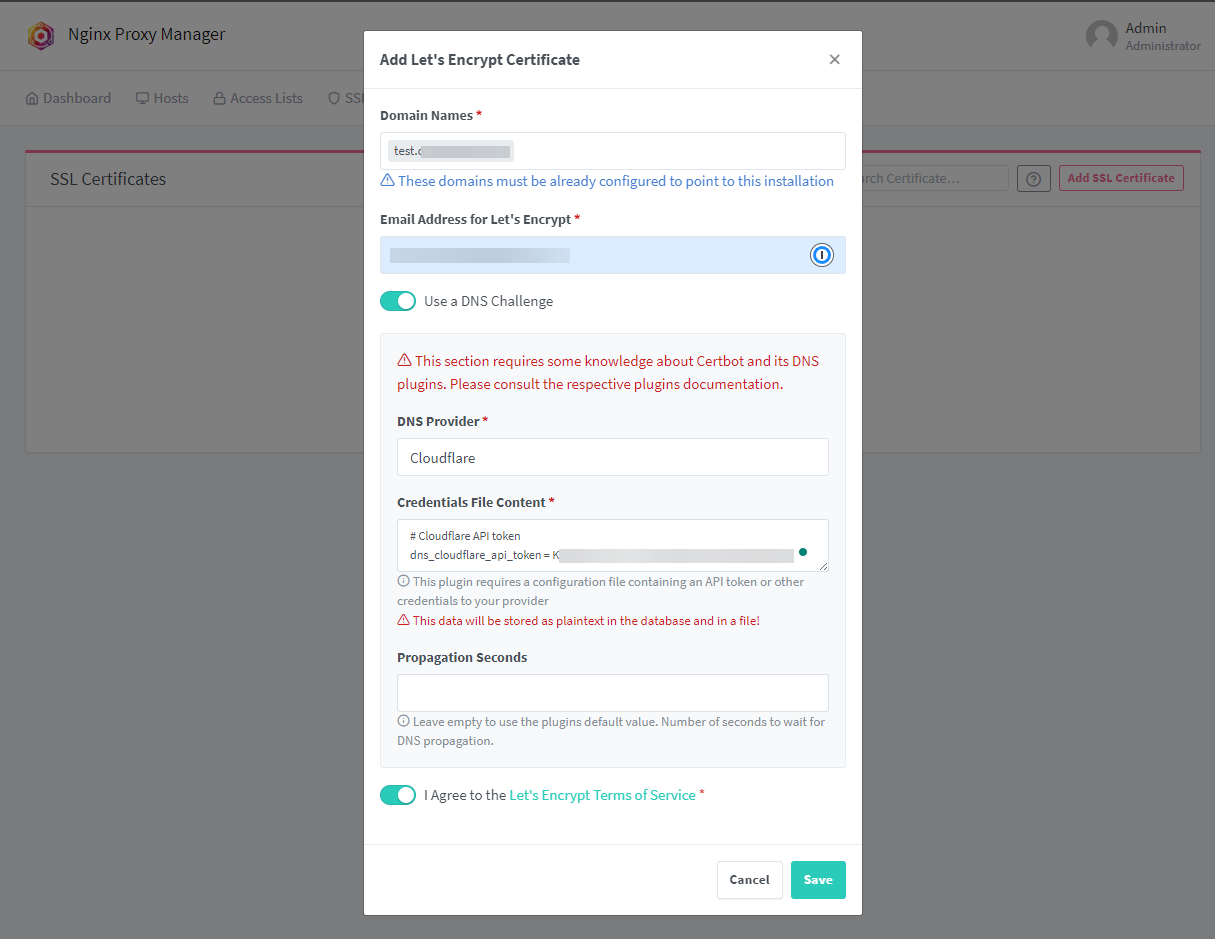Screen dimensions: 1215x939
Task: Cancel the certificate dialog
Action: click(749, 880)
